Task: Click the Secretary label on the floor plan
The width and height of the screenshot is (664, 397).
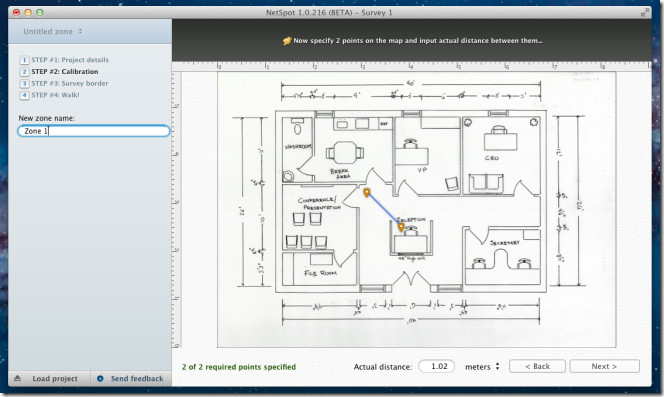Action: (504, 243)
